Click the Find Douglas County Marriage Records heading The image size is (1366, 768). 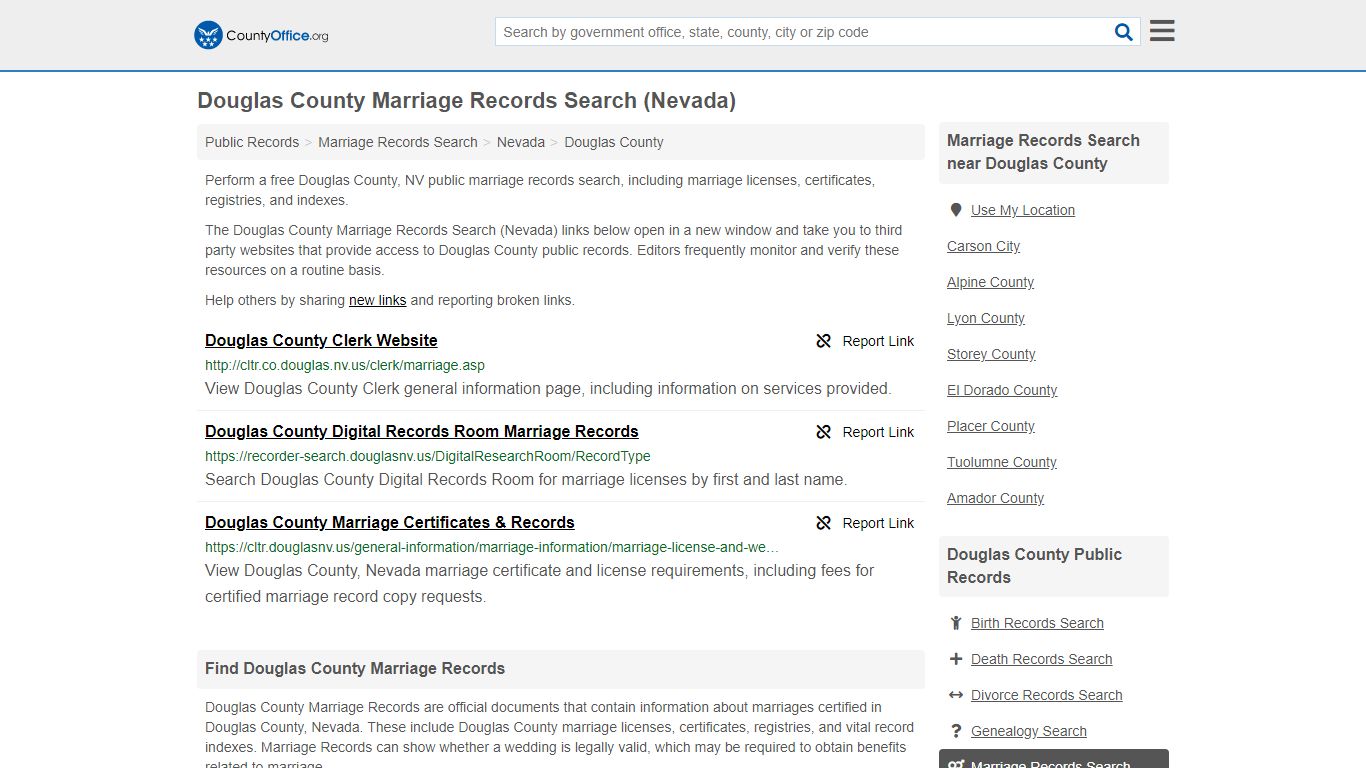tap(355, 668)
